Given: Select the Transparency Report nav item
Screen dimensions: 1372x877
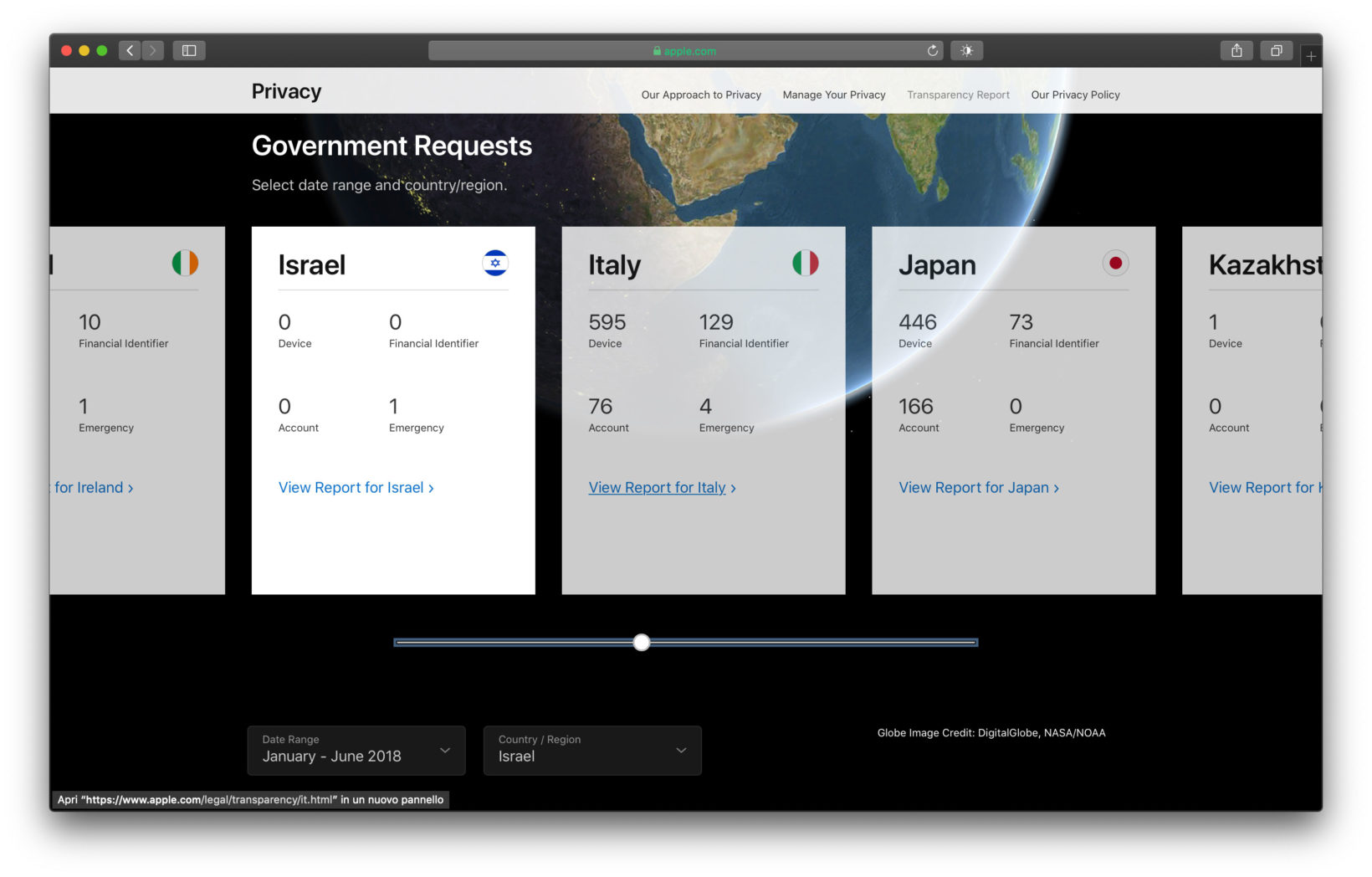Looking at the screenshot, I should (x=959, y=95).
